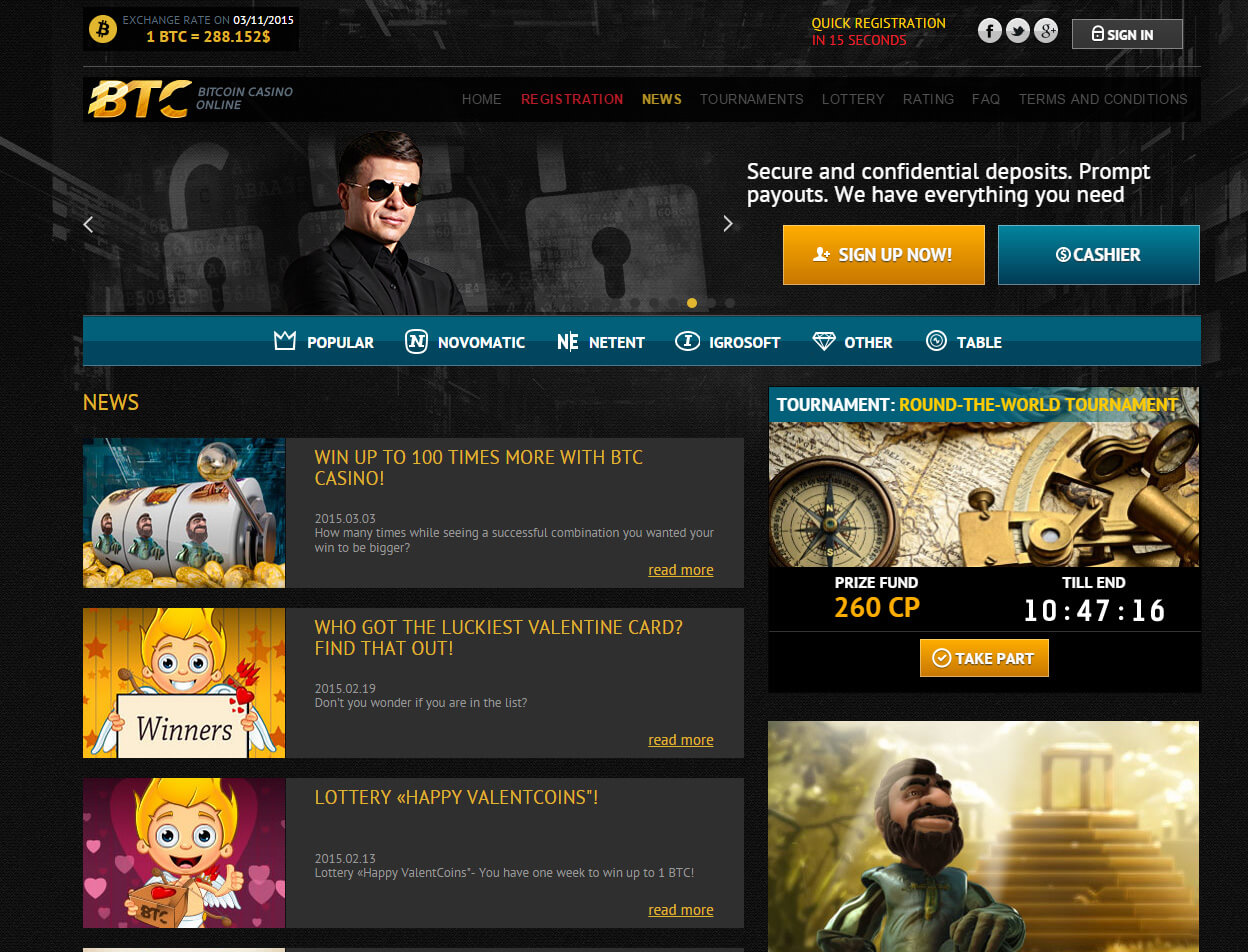Open the Lottery page
Screen dimensions: 1248x952
853,99
